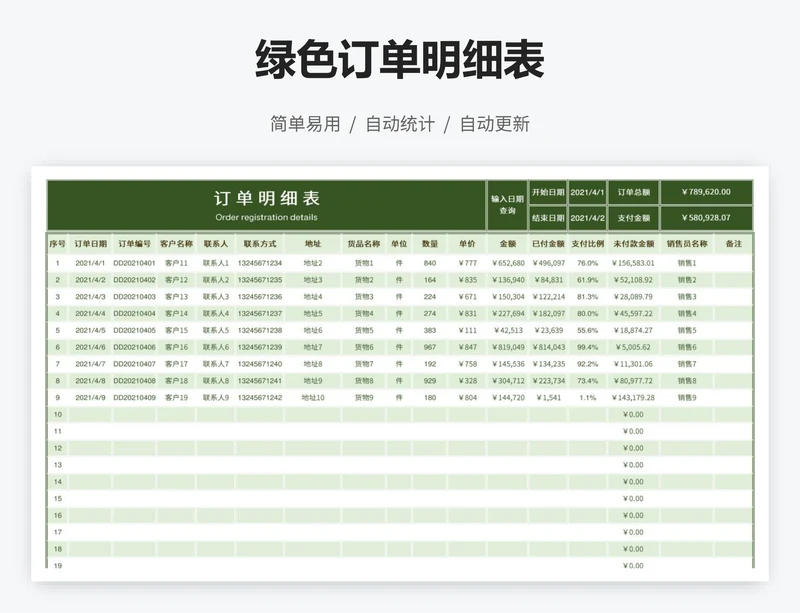Screen dimensions: 800x613
Task: Select the 支付金额 amount ¥580,928.07
Action: (x=705, y=218)
